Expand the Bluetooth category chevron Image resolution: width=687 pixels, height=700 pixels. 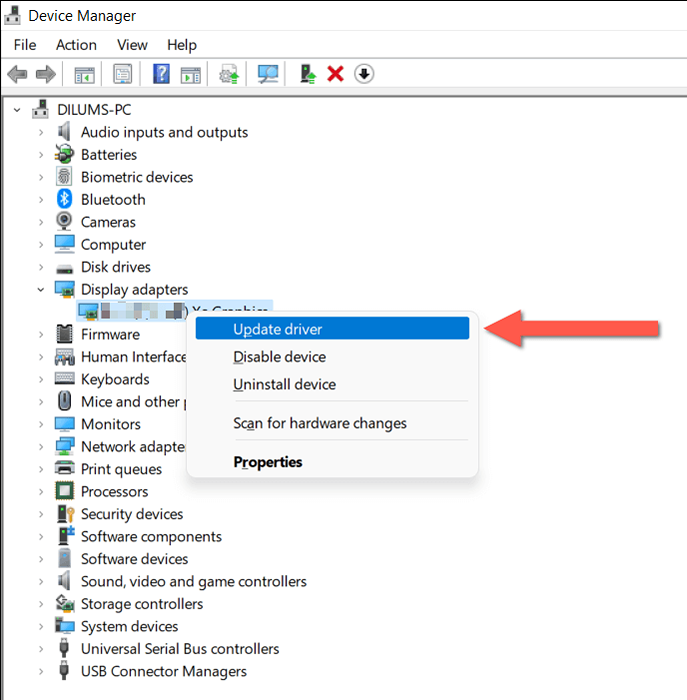(41, 200)
